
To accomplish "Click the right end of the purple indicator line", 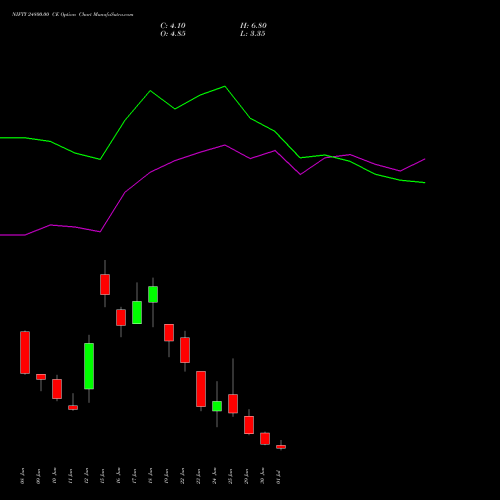I will (425, 159).
